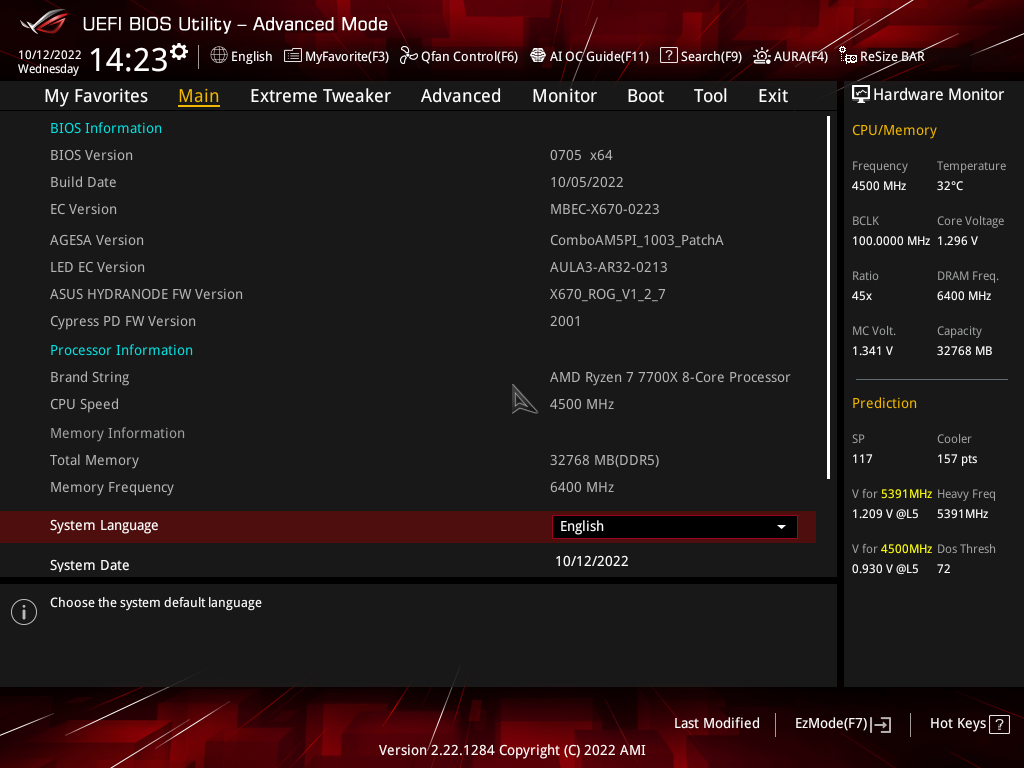Click Cypress PD FW value 2001
Screen dimensions: 1024x768
(565, 321)
